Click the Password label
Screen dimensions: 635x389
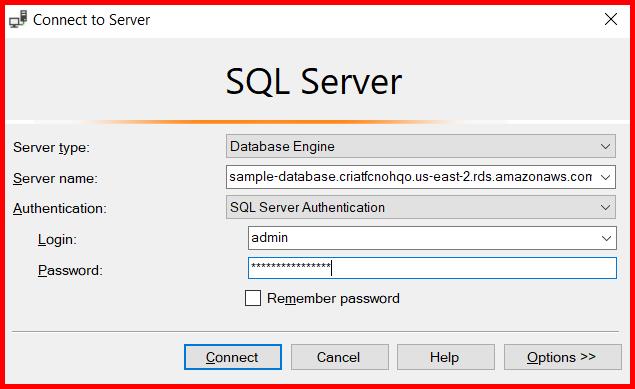[x=70, y=270]
